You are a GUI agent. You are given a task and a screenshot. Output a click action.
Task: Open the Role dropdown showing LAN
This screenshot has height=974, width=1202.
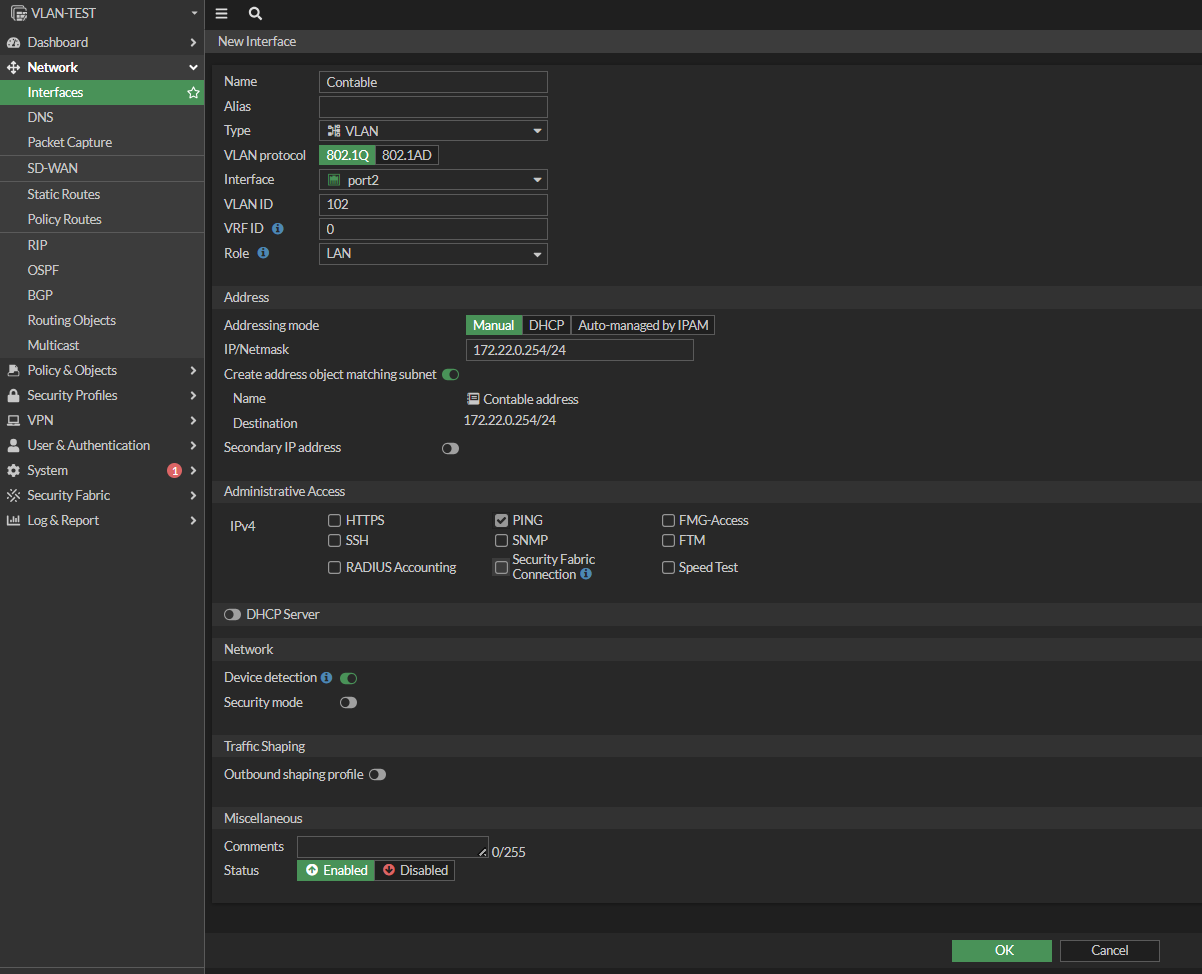click(433, 254)
